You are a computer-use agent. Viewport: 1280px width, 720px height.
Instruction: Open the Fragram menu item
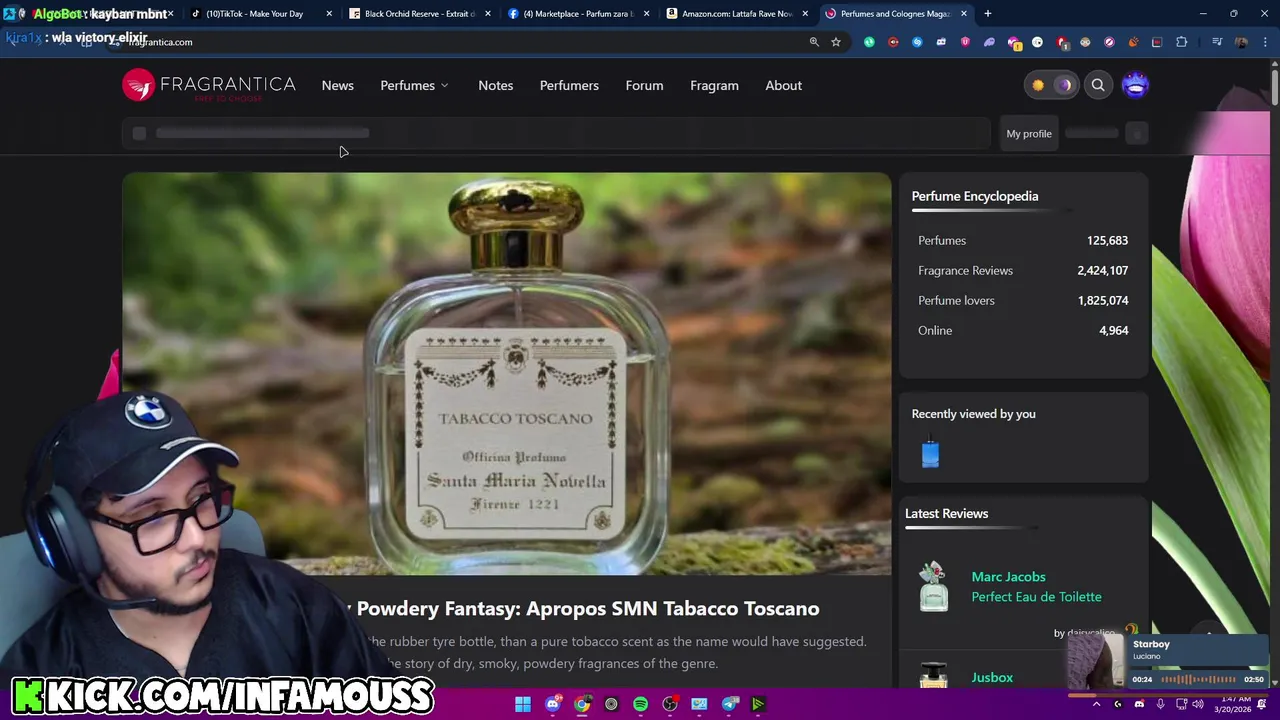[x=714, y=85]
